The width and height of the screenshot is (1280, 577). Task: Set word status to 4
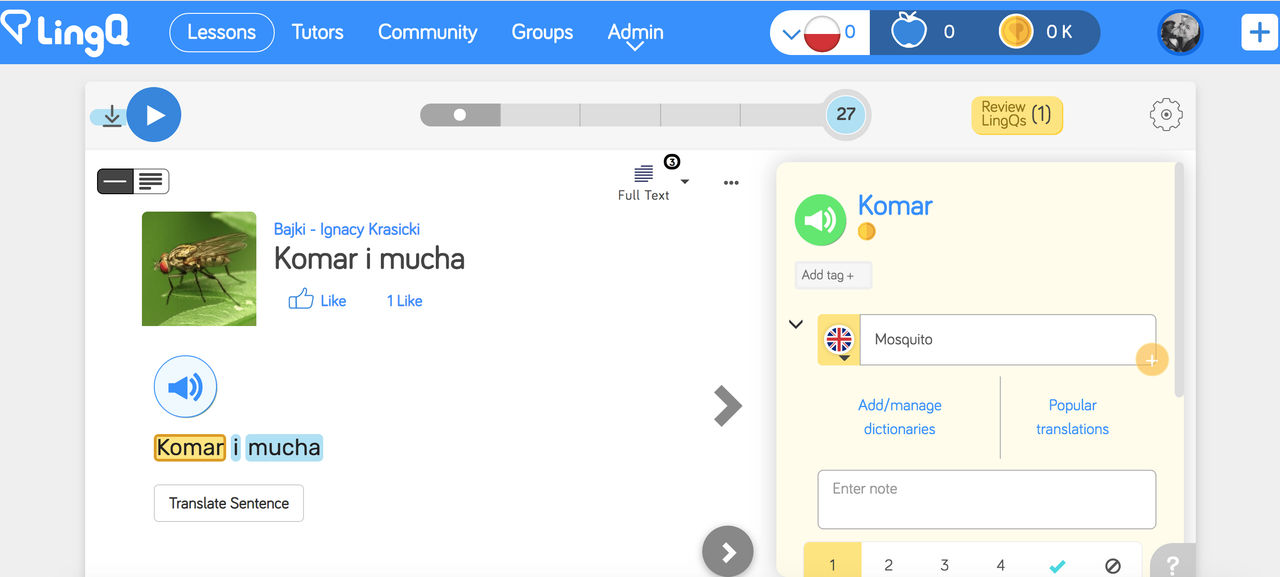point(1000,564)
